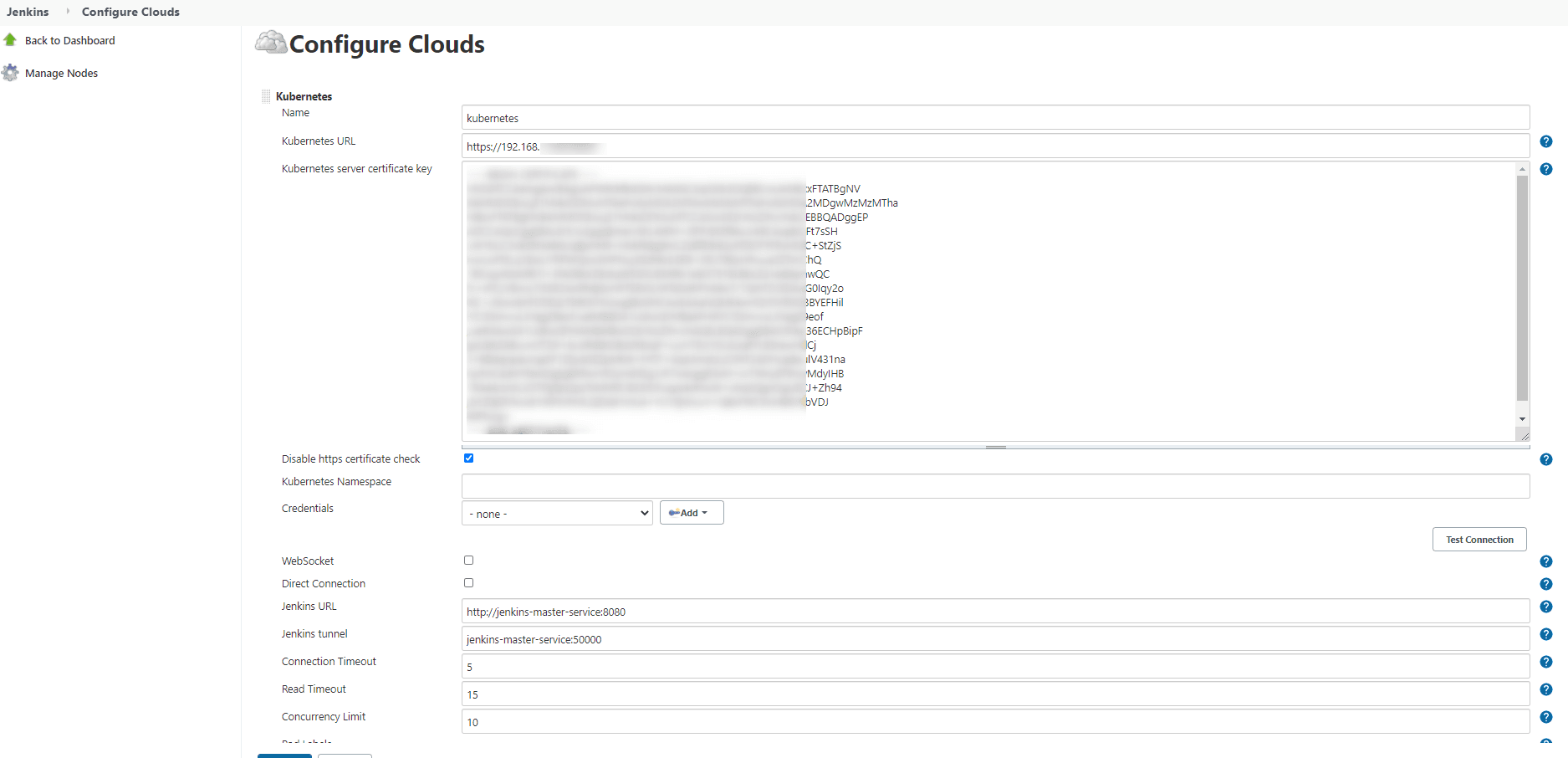
Task: Click Configure Clouds breadcrumb
Action: point(130,12)
